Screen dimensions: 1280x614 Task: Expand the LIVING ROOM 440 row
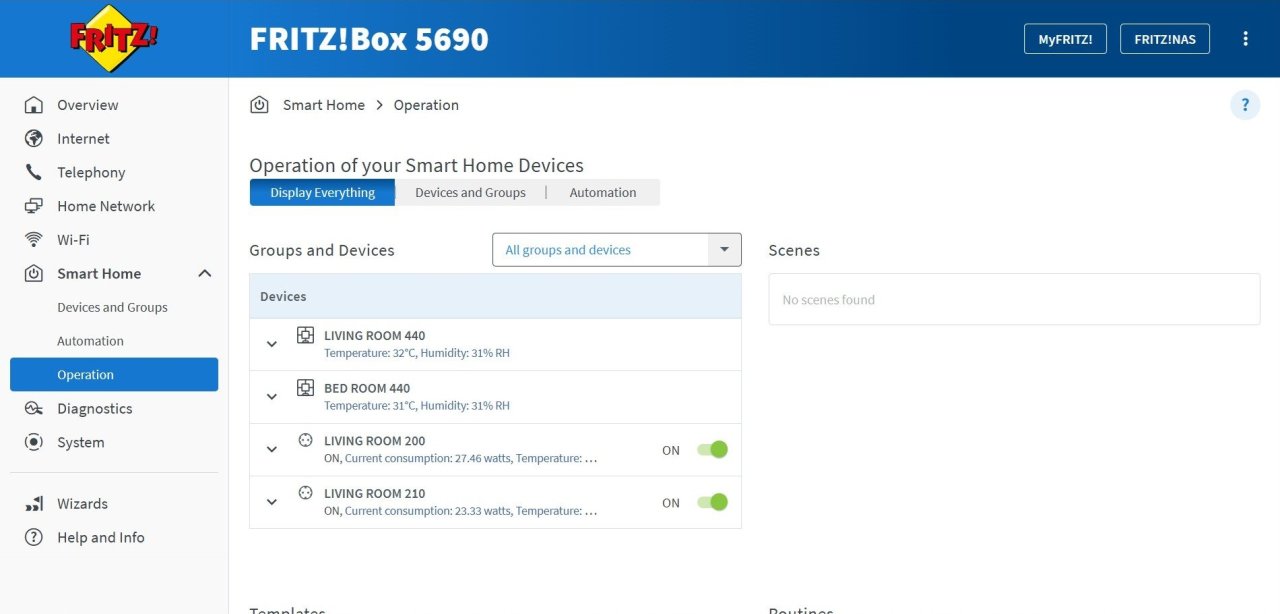pyautogui.click(x=272, y=344)
